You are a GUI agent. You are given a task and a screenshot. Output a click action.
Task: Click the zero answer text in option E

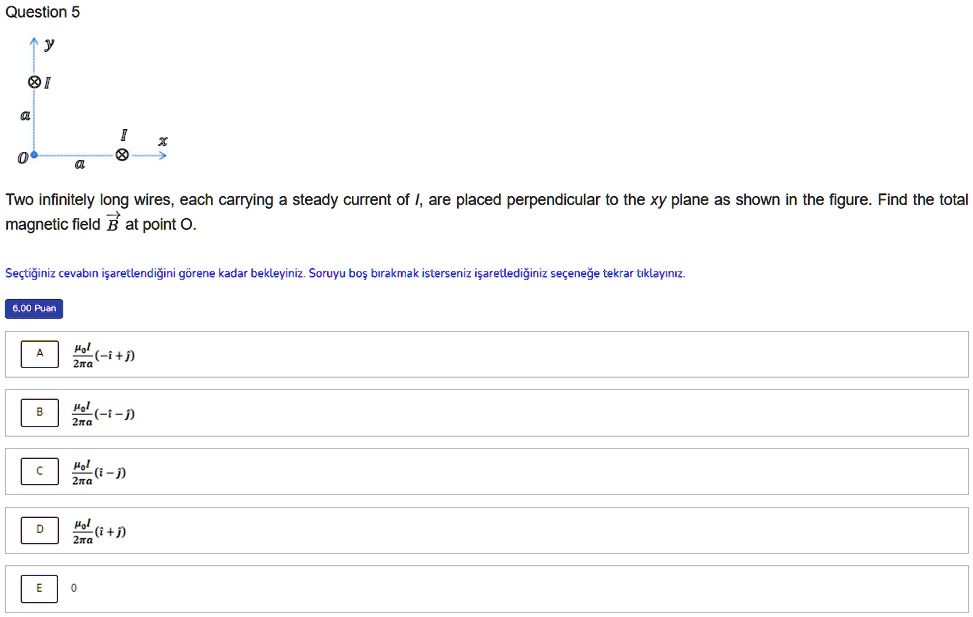tap(73, 589)
